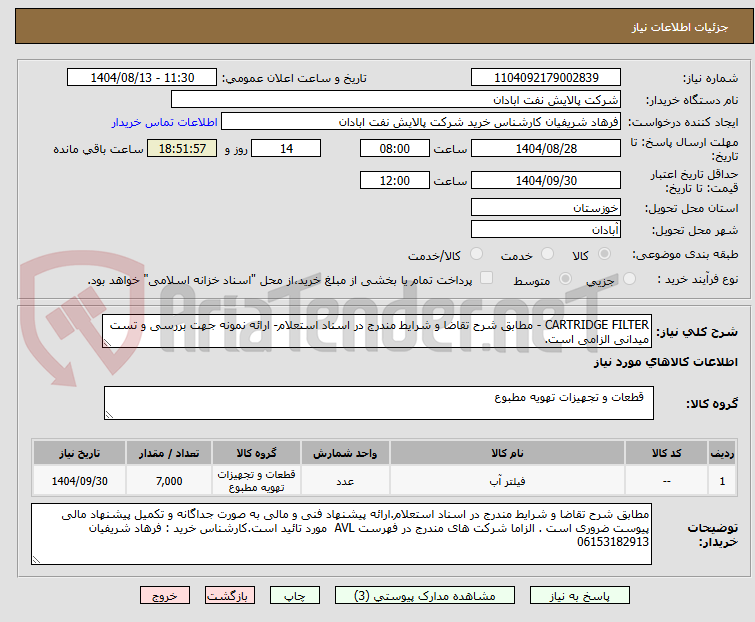Click the ردیف column header

coord(722,453)
